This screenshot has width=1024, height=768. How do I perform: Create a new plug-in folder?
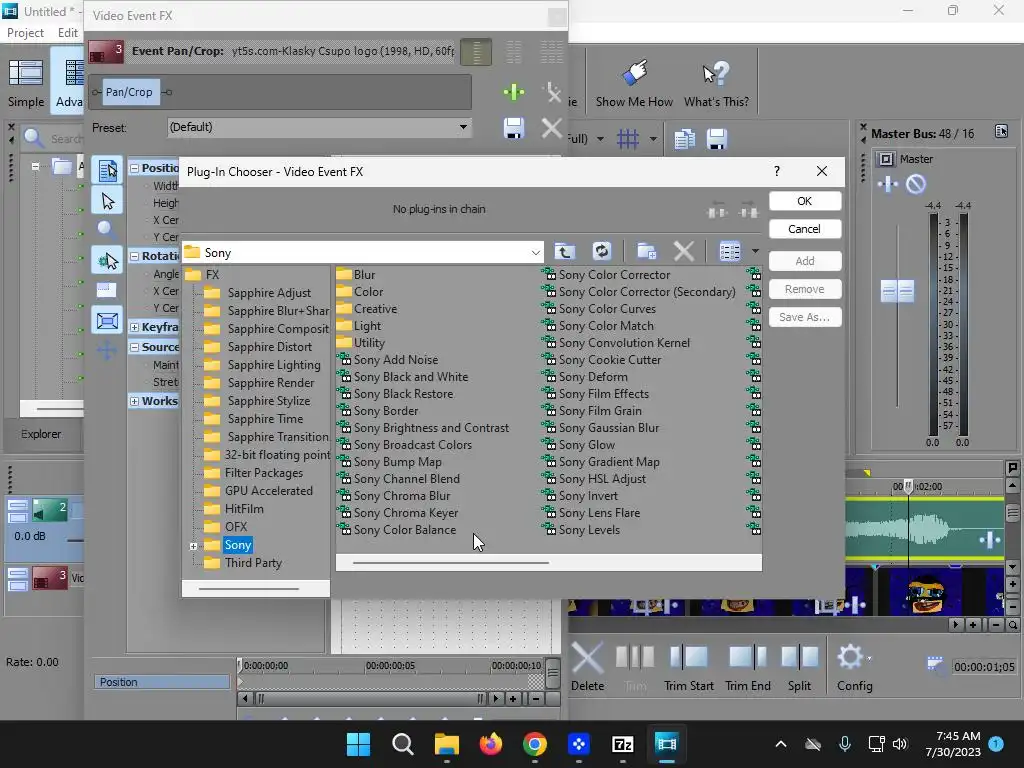click(647, 251)
